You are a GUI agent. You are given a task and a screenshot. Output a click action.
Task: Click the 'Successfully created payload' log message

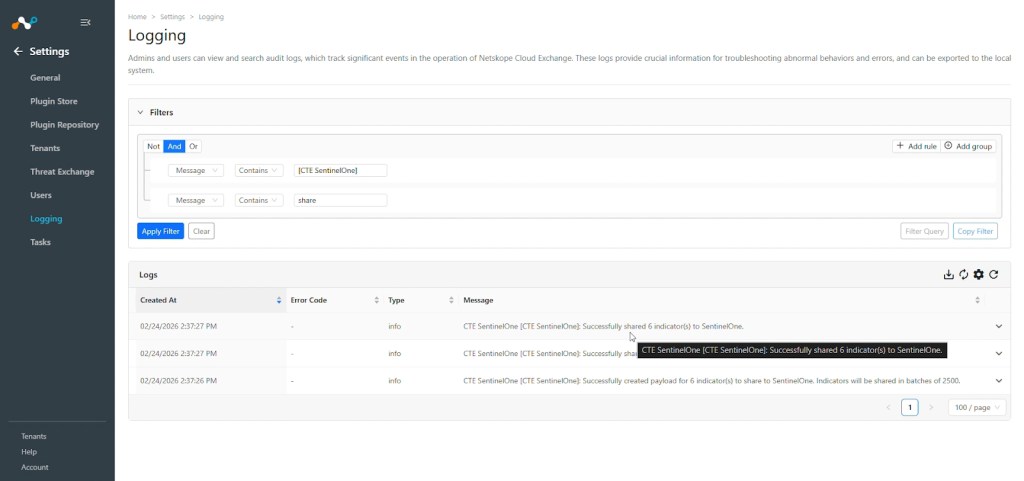(x=712, y=380)
